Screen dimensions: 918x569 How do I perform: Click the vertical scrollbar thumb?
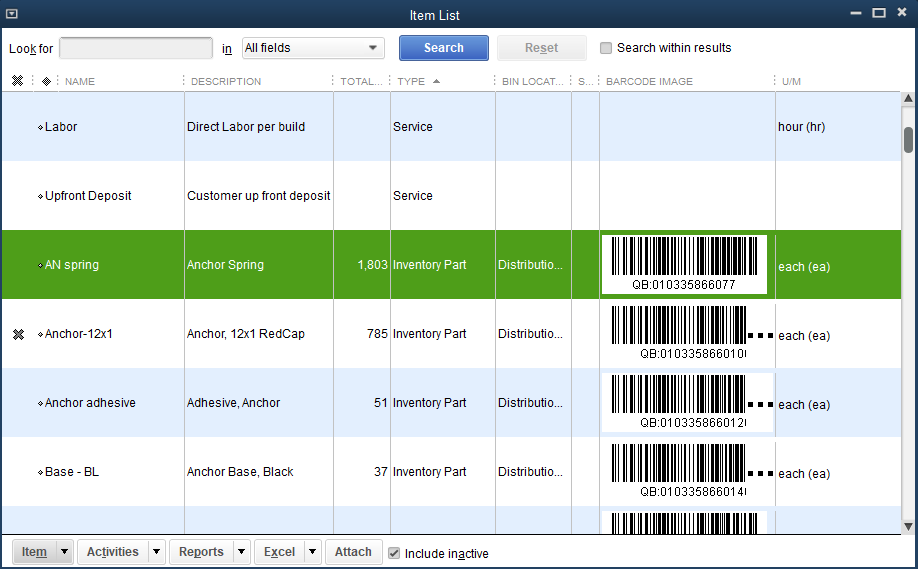908,139
